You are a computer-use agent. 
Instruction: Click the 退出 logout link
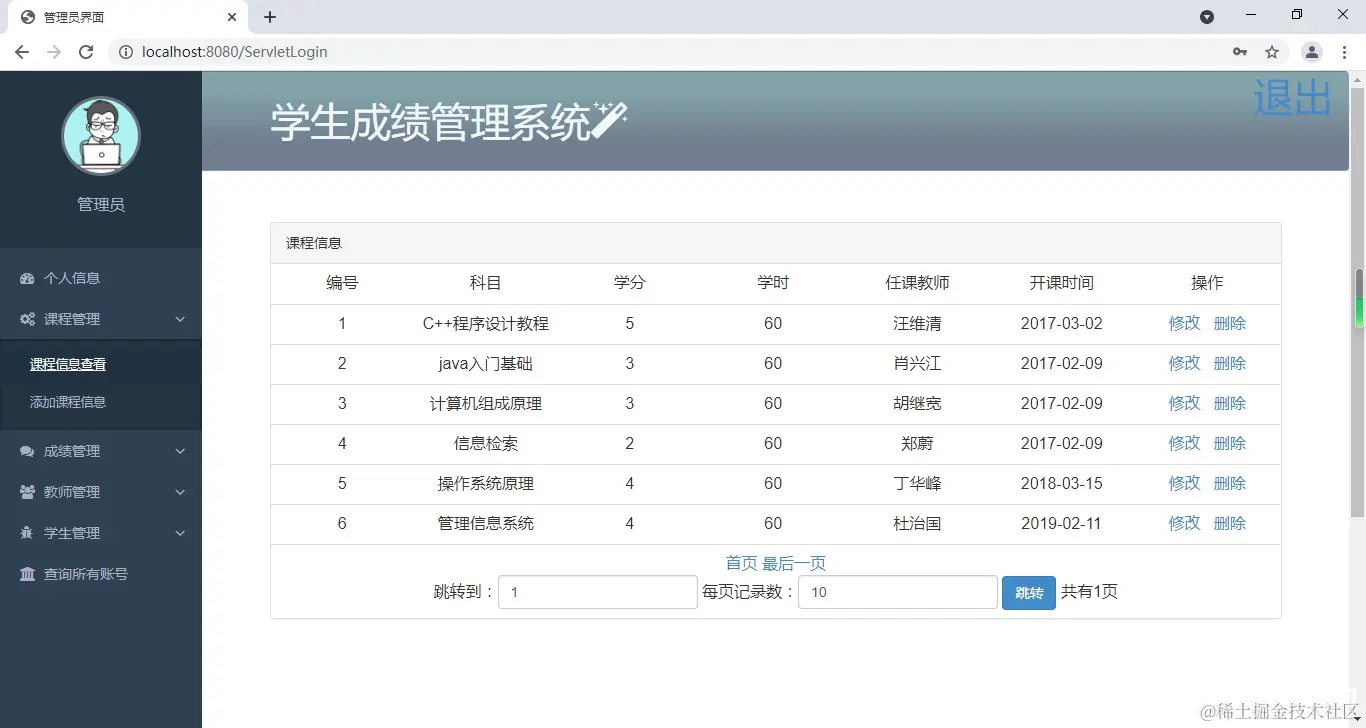tap(1292, 98)
